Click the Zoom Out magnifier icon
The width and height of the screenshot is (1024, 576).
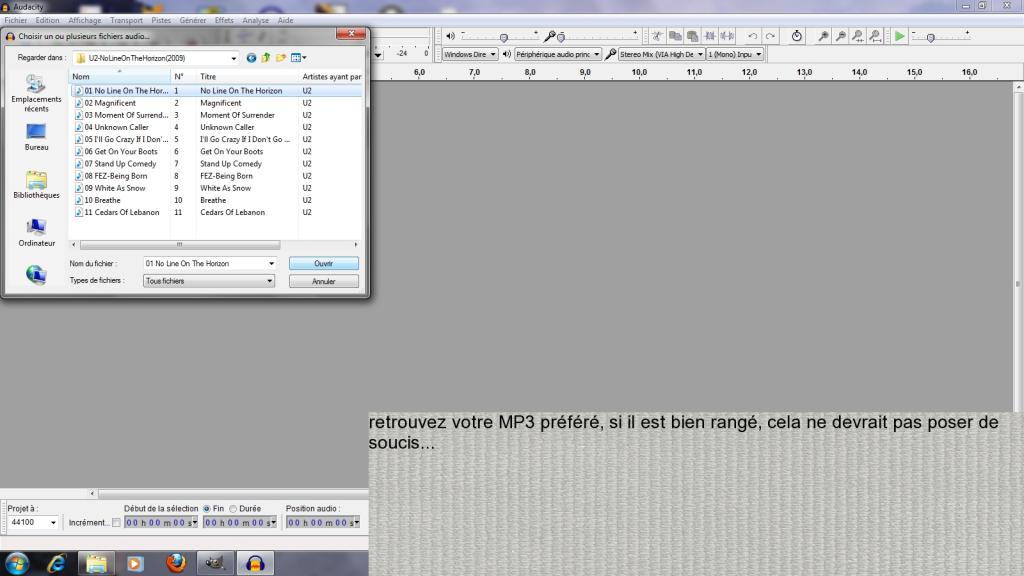pyautogui.click(x=841, y=37)
